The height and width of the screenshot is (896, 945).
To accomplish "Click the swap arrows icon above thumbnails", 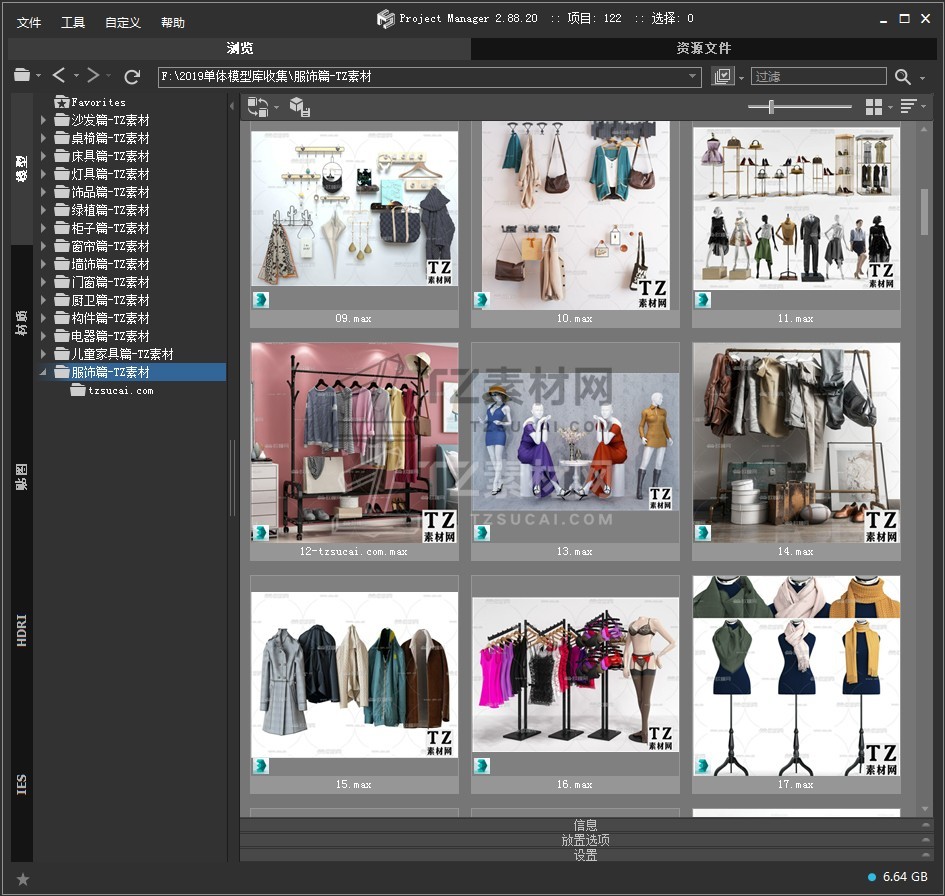I will (x=258, y=107).
